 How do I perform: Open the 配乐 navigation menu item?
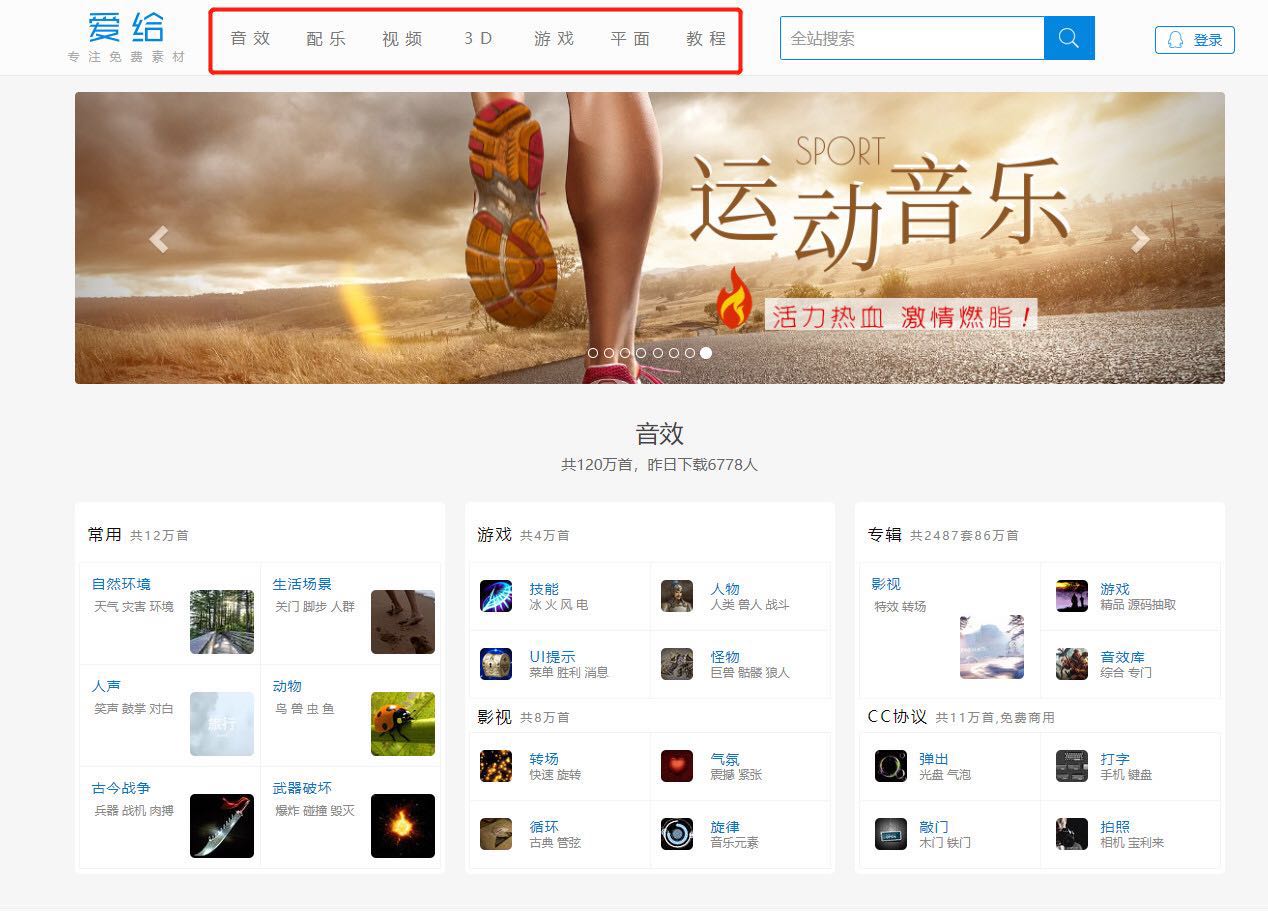(326, 39)
